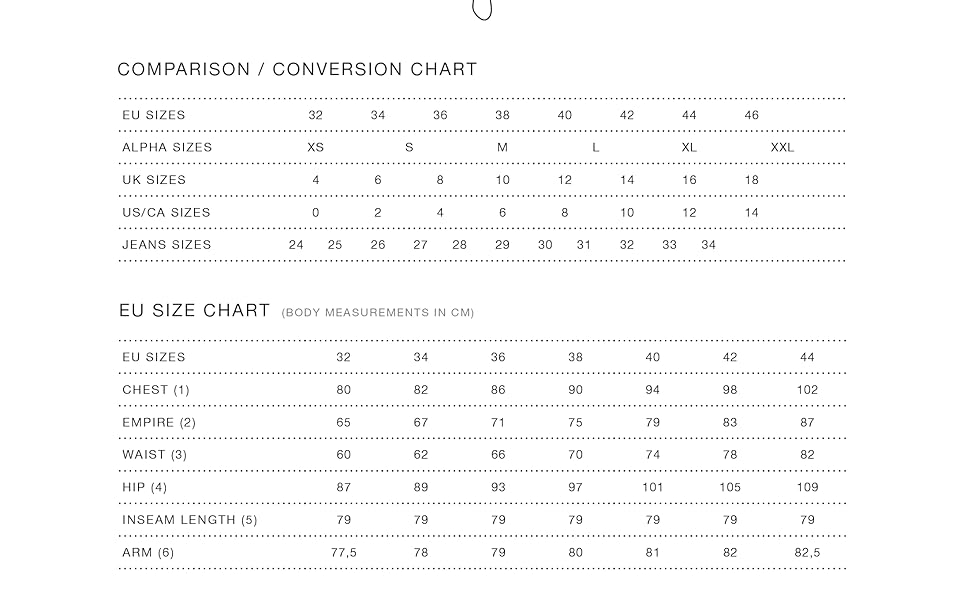Click the XL alpha size

(x=689, y=147)
